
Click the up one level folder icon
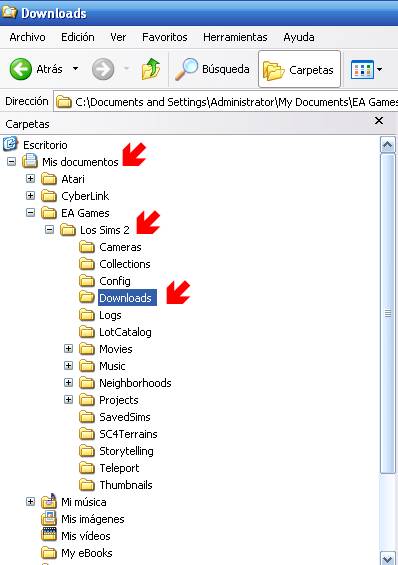151,69
